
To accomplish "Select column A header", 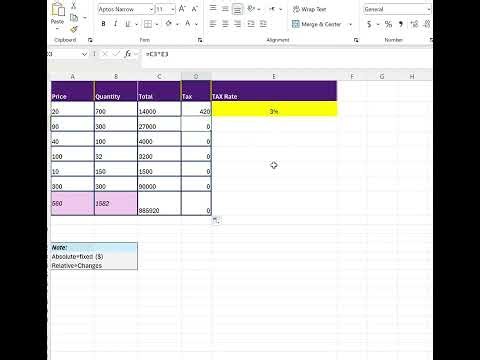I will coord(72,76).
